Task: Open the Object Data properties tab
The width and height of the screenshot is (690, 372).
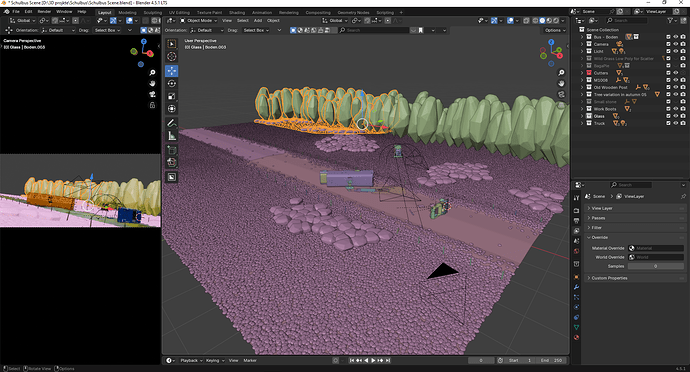Action: coord(576,328)
